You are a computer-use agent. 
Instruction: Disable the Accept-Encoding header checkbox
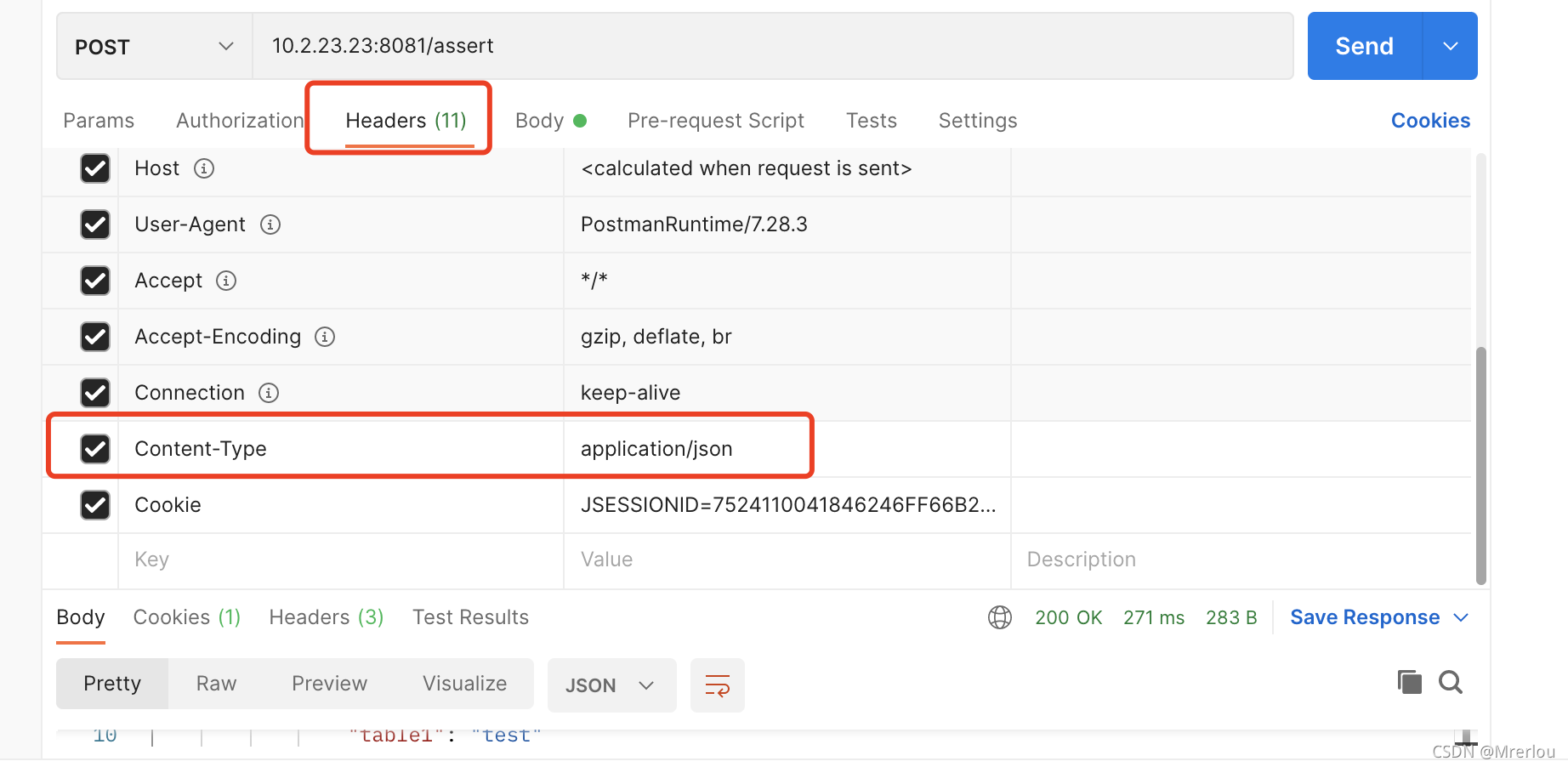pyautogui.click(x=95, y=337)
